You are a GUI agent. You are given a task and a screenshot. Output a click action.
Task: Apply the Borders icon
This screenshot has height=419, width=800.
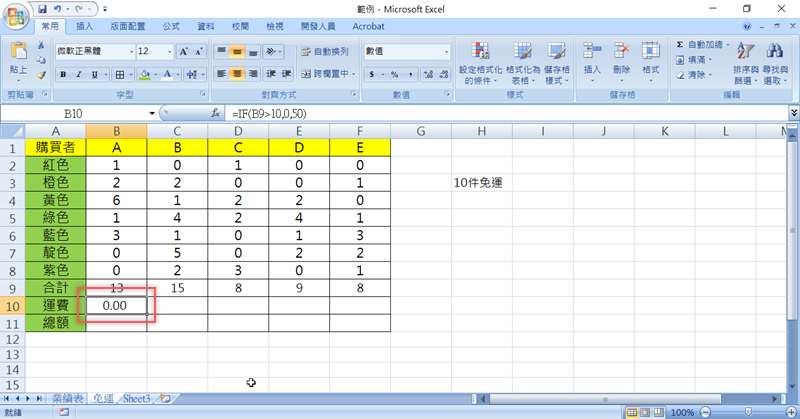[120, 75]
